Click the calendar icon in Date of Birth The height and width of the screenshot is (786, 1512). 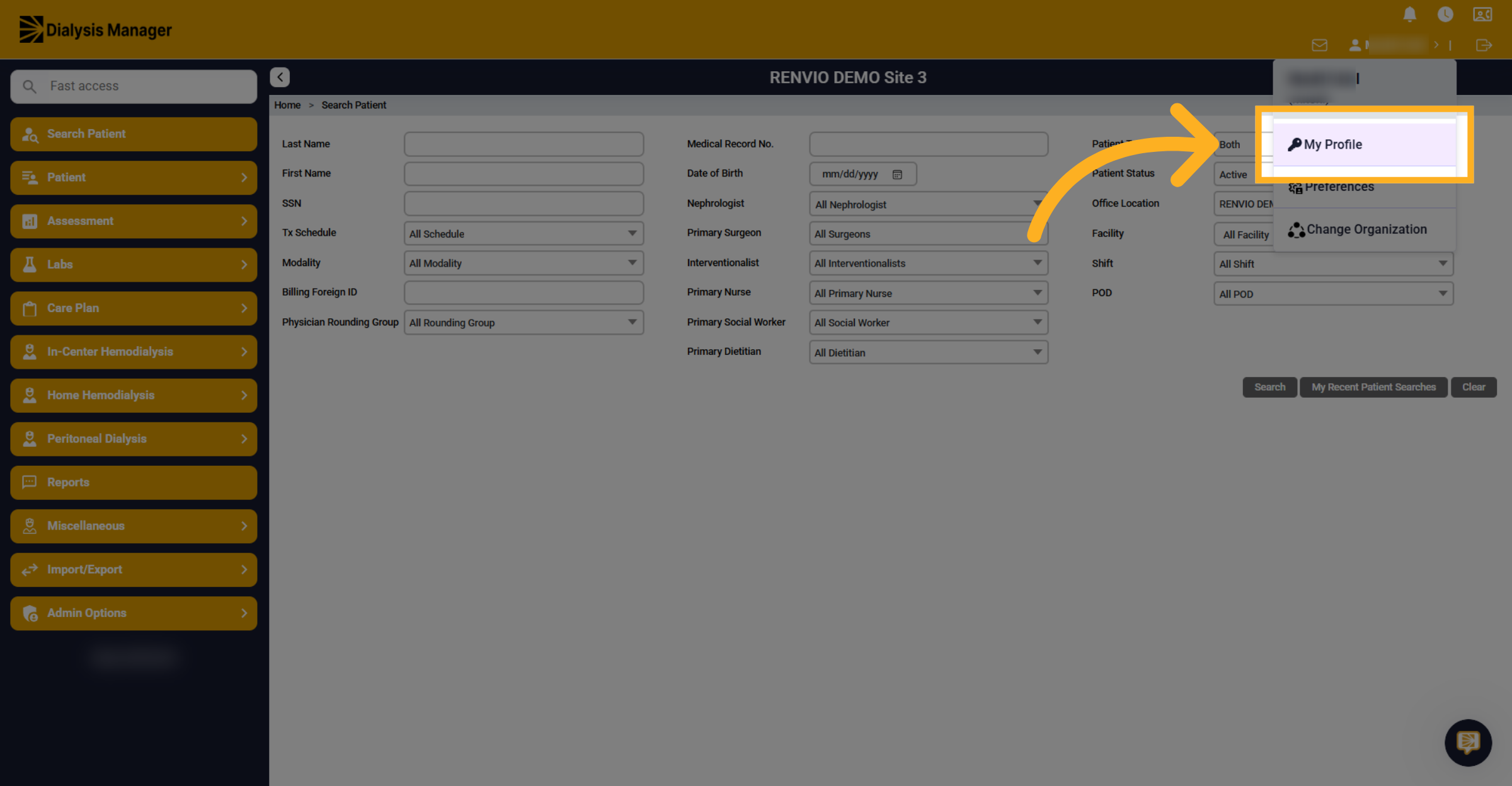click(x=897, y=175)
